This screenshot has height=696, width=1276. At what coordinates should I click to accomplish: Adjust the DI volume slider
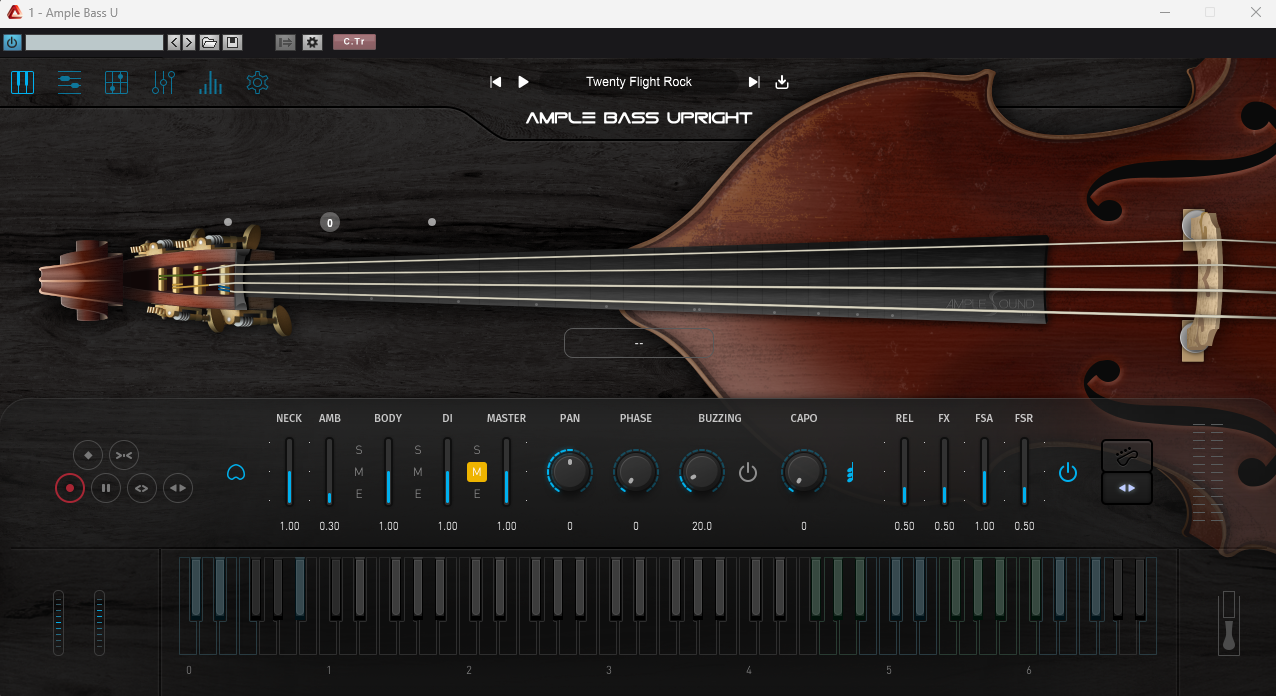tap(447, 472)
